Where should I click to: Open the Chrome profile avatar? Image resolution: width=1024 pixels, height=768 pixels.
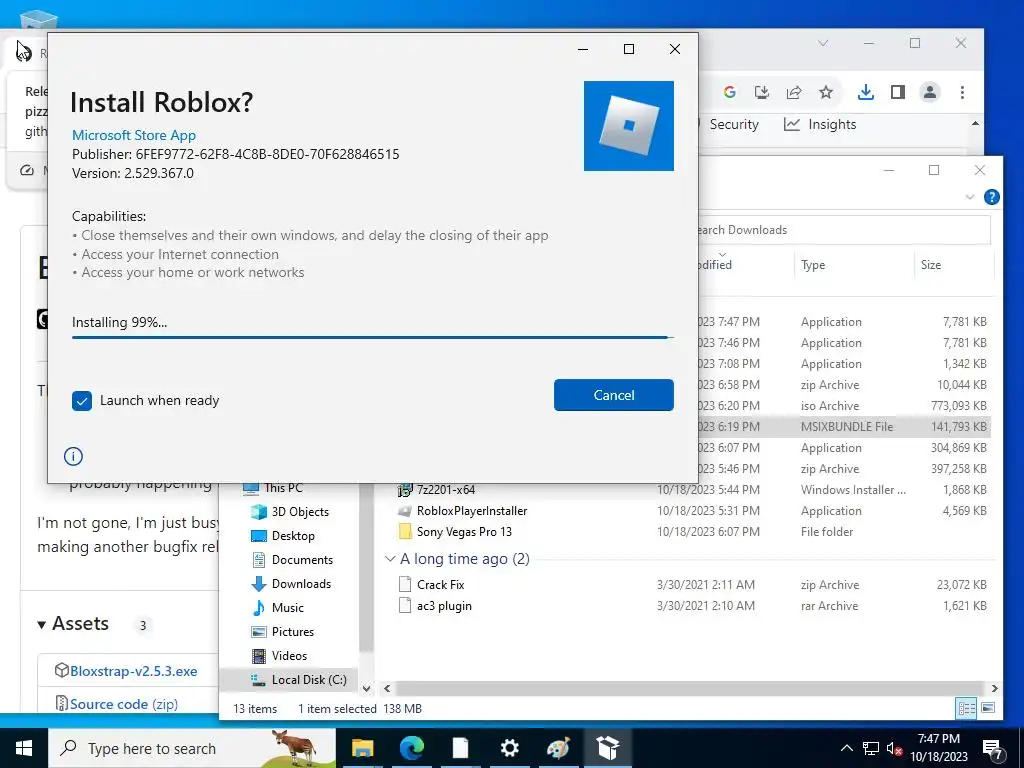pyautogui.click(x=930, y=92)
